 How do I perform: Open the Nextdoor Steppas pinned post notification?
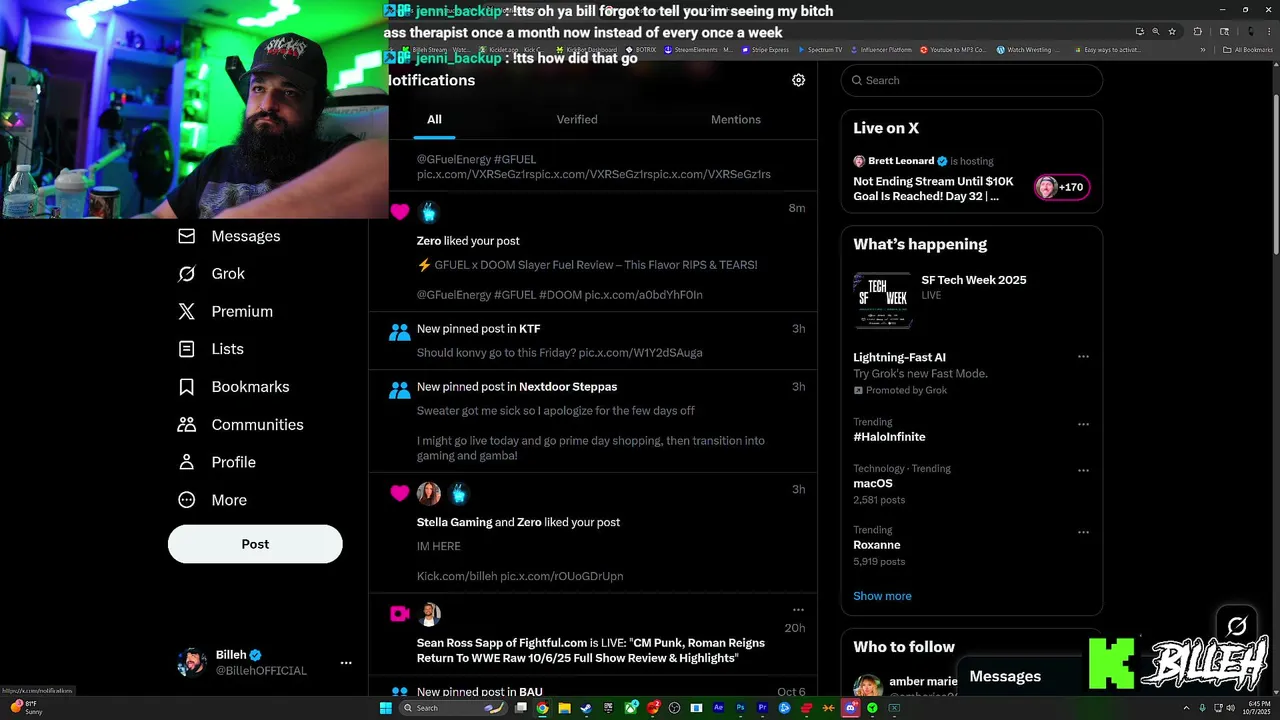(593, 421)
